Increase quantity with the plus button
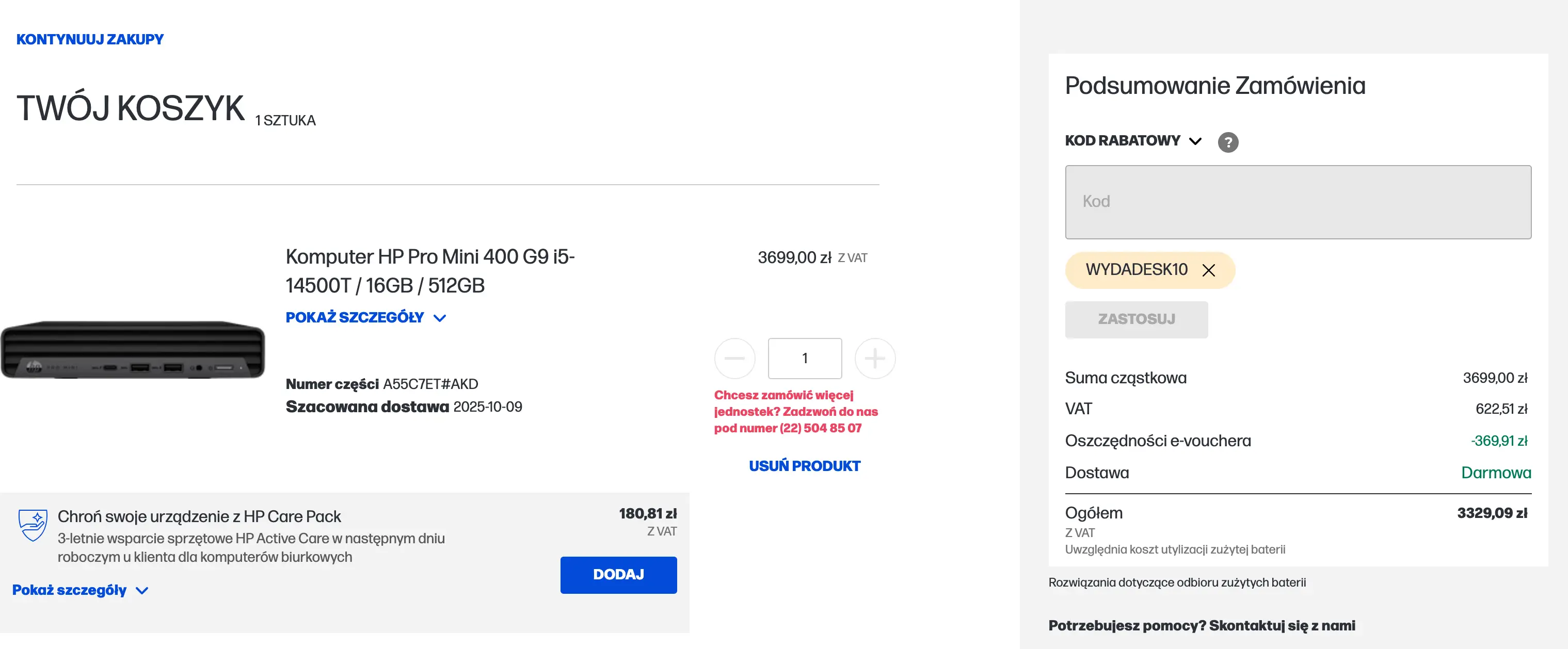 pyautogui.click(x=875, y=358)
